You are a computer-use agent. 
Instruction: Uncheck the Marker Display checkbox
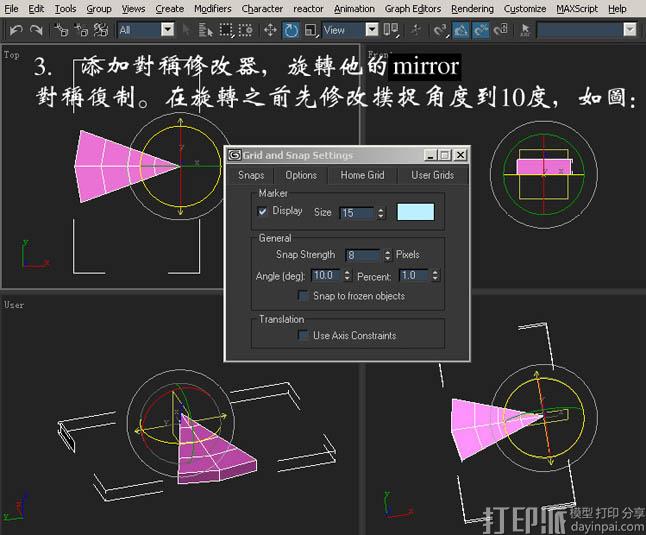coord(263,212)
